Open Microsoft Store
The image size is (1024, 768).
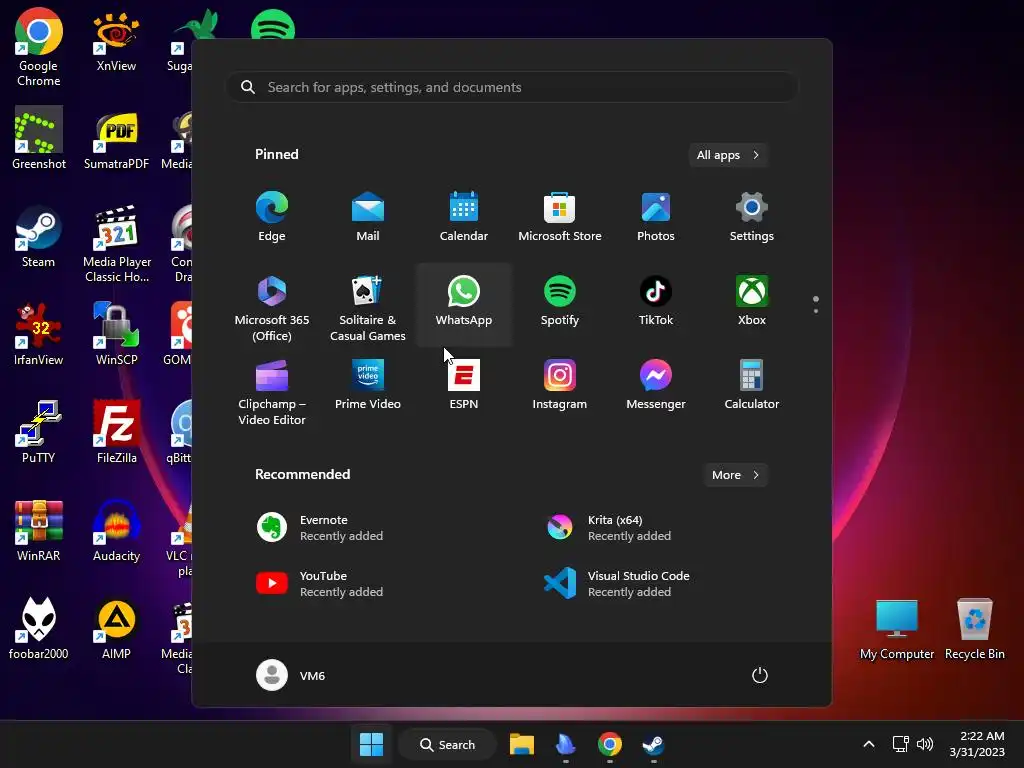pyautogui.click(x=560, y=217)
